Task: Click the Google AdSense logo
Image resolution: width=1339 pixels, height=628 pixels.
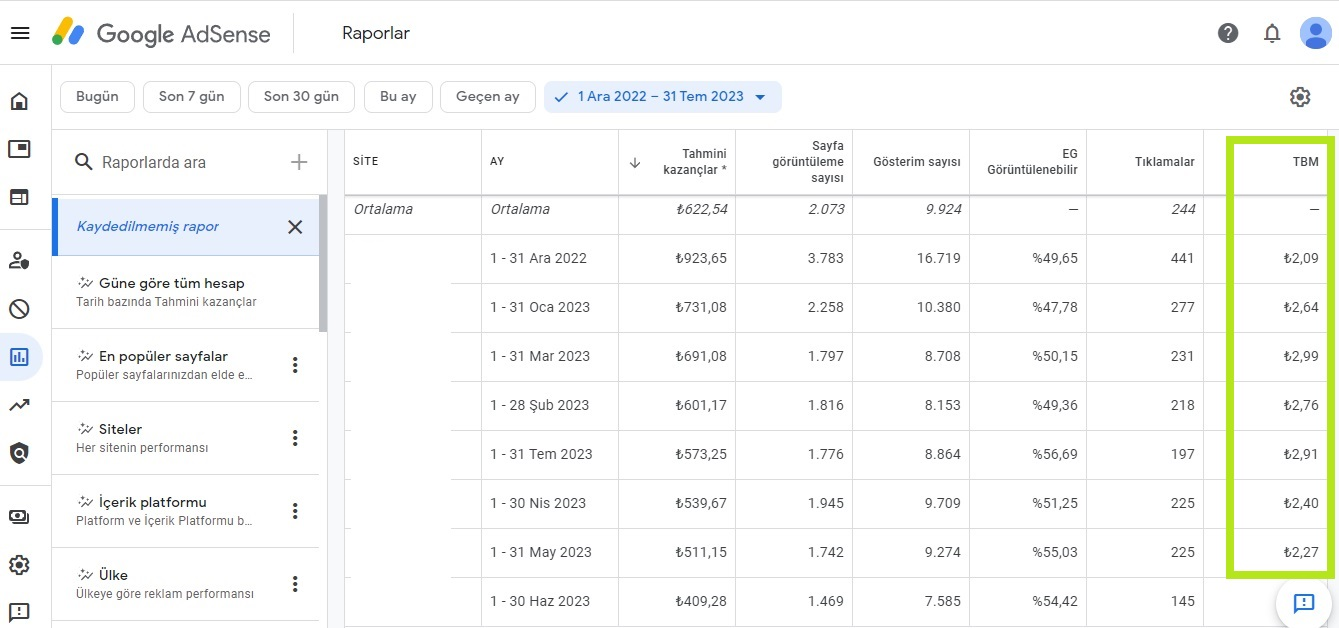Action: point(161,33)
